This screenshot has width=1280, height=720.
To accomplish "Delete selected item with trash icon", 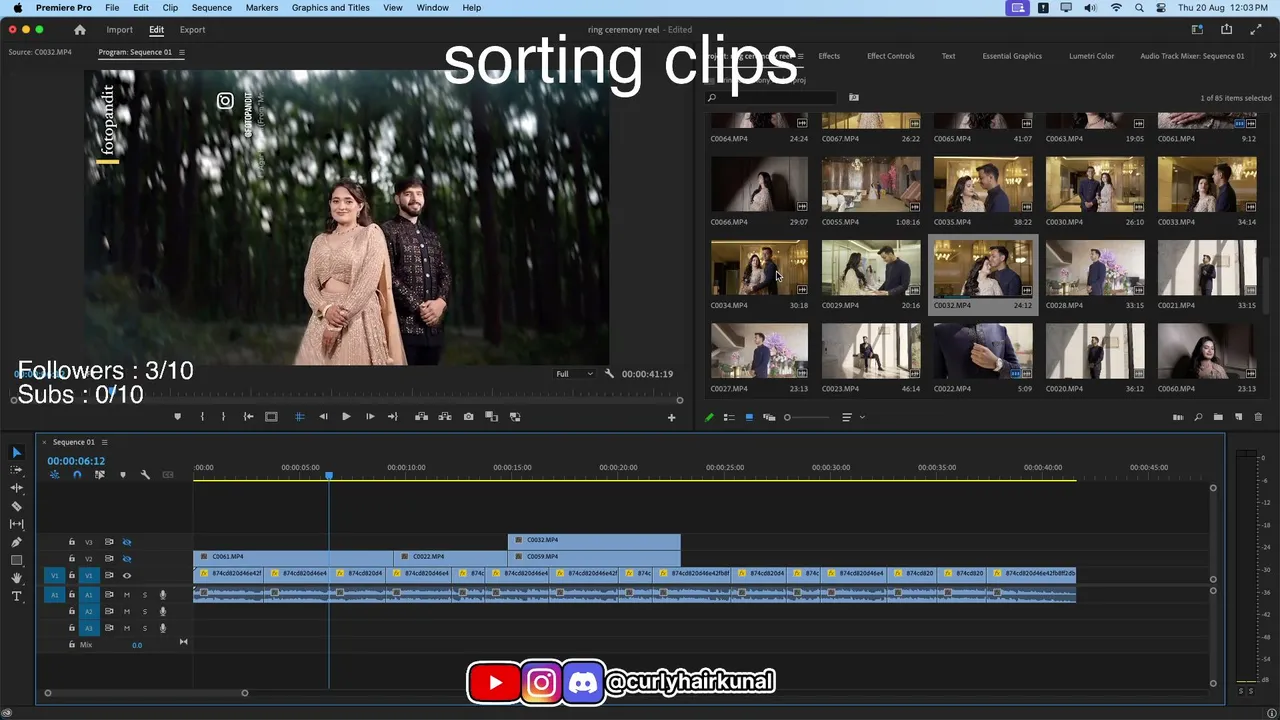I will pyautogui.click(x=1258, y=417).
